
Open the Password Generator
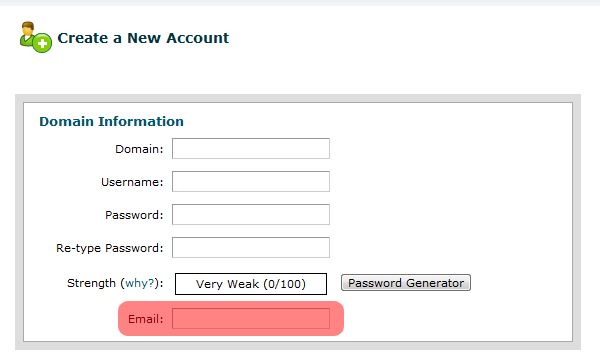[406, 283]
